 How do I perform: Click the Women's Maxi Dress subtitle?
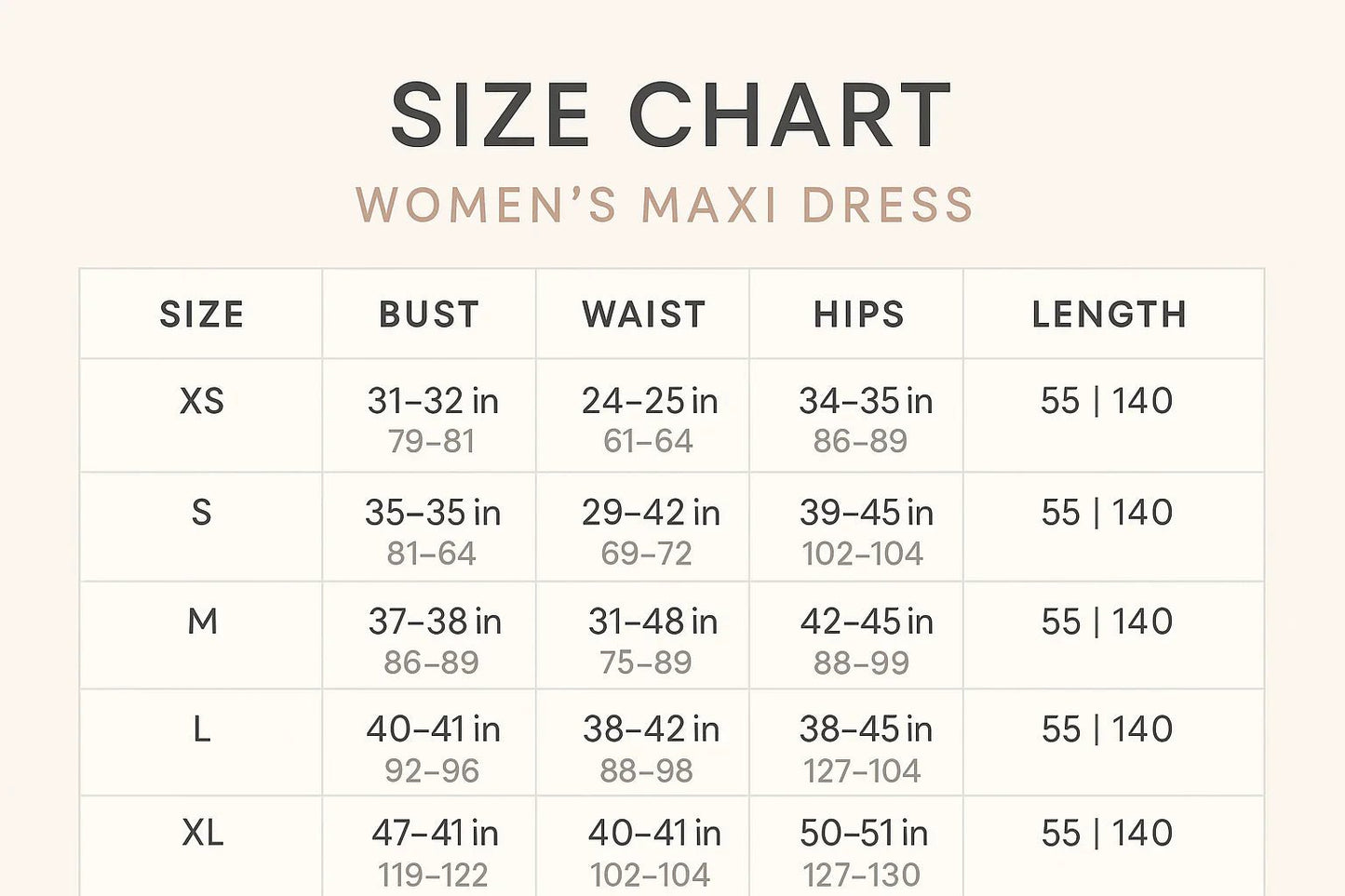[x=665, y=206]
